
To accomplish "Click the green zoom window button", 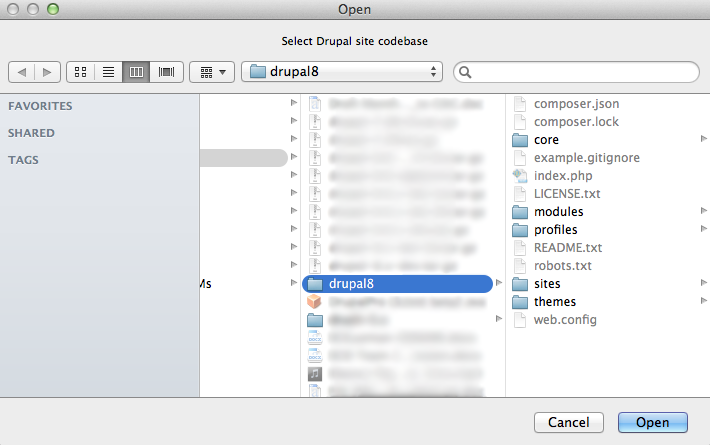I will [x=53, y=9].
